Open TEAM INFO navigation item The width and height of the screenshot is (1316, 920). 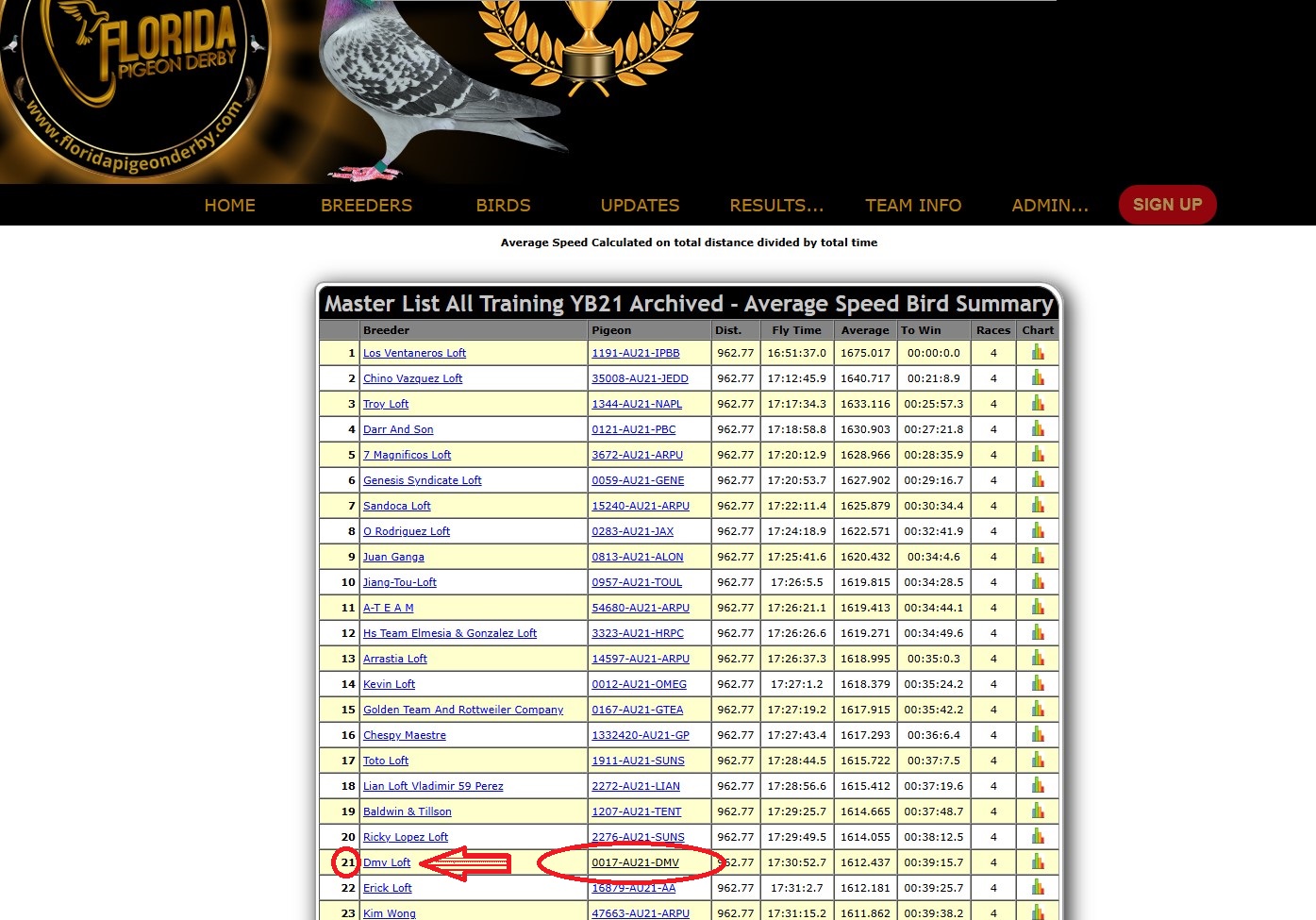click(913, 206)
